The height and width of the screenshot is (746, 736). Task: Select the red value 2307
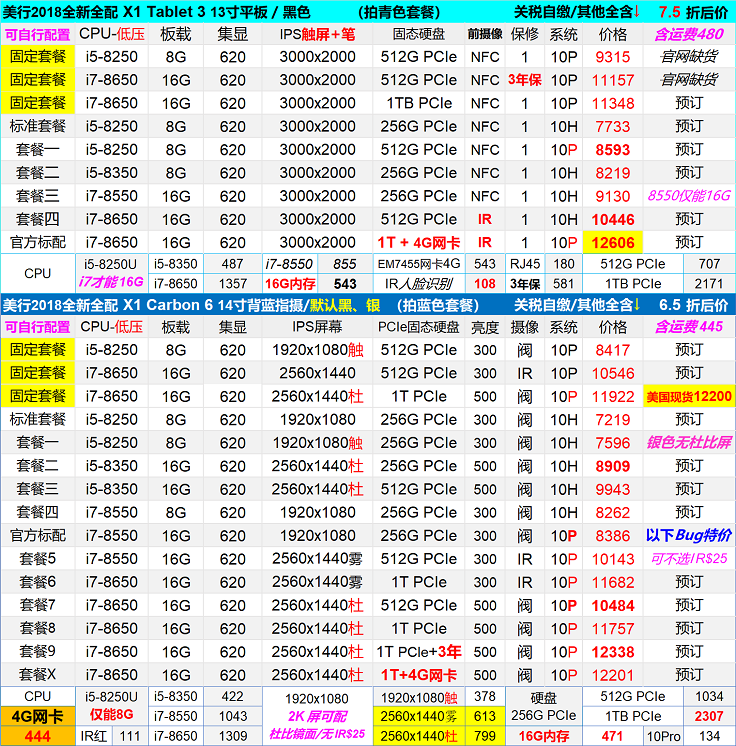coord(709,716)
